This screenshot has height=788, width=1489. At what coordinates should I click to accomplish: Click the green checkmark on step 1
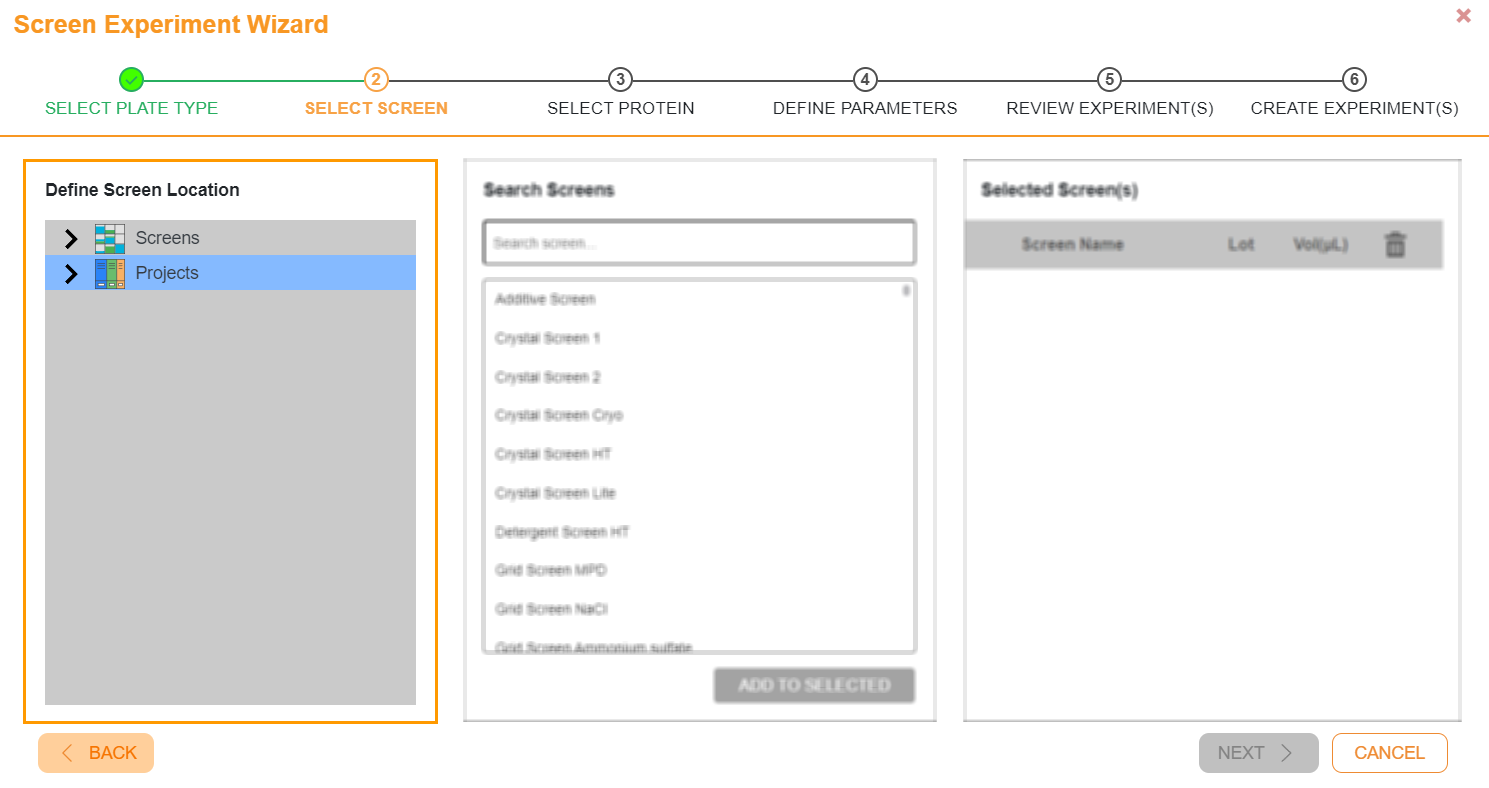click(x=131, y=80)
